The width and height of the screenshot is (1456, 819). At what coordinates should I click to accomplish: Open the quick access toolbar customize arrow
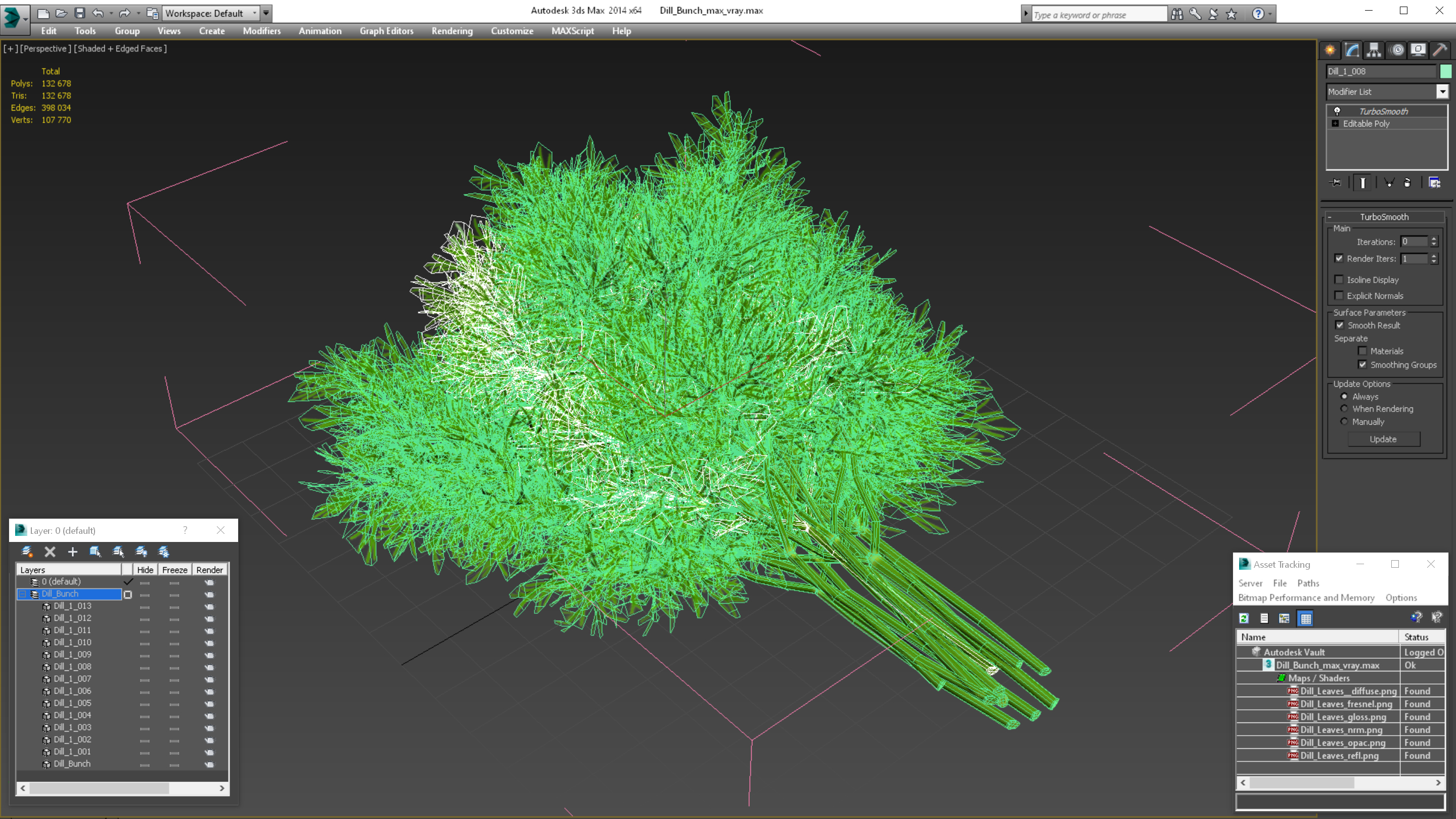(266, 13)
